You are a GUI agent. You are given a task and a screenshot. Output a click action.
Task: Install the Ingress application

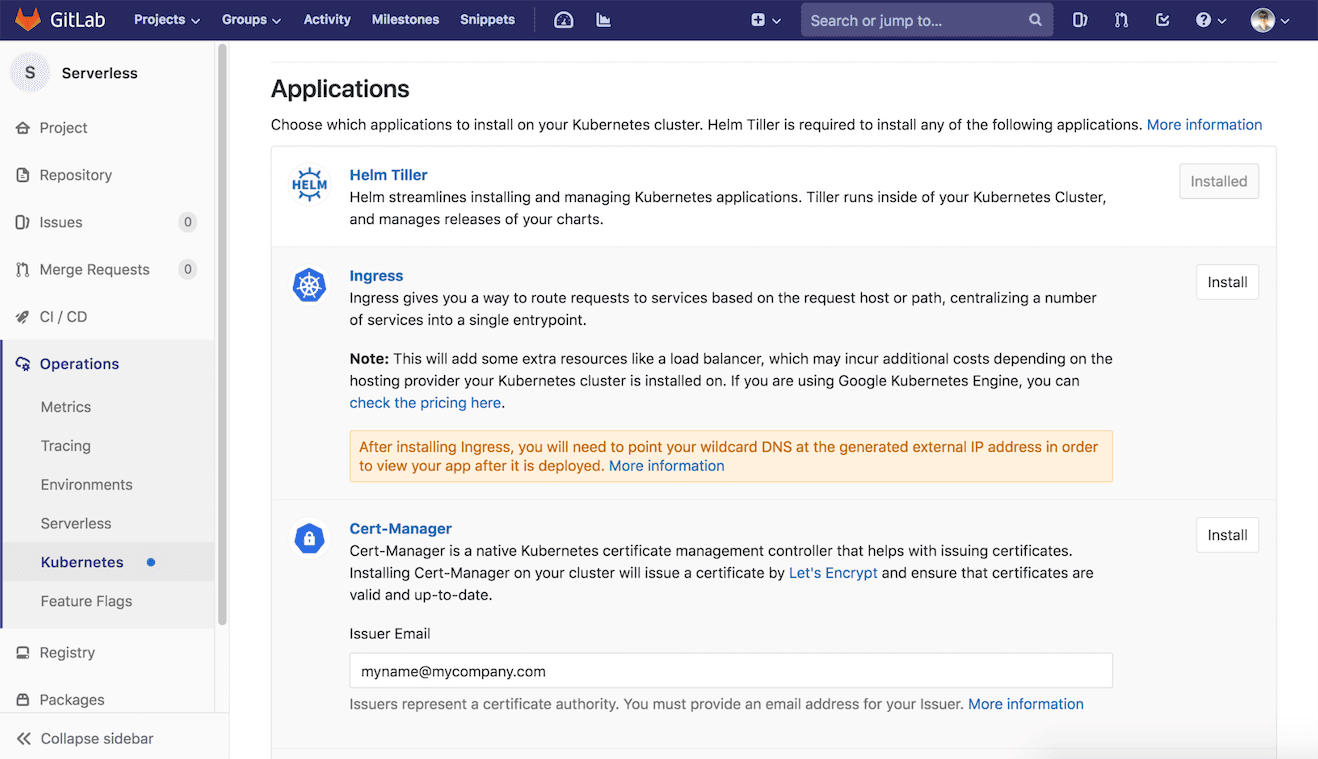1227,282
